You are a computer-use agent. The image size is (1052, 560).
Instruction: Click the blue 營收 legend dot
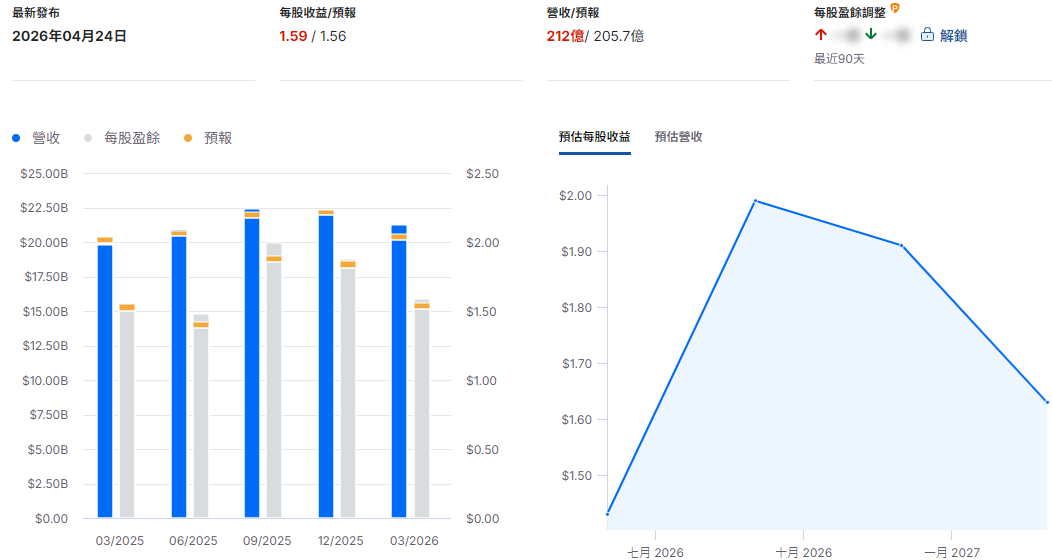[x=16, y=138]
